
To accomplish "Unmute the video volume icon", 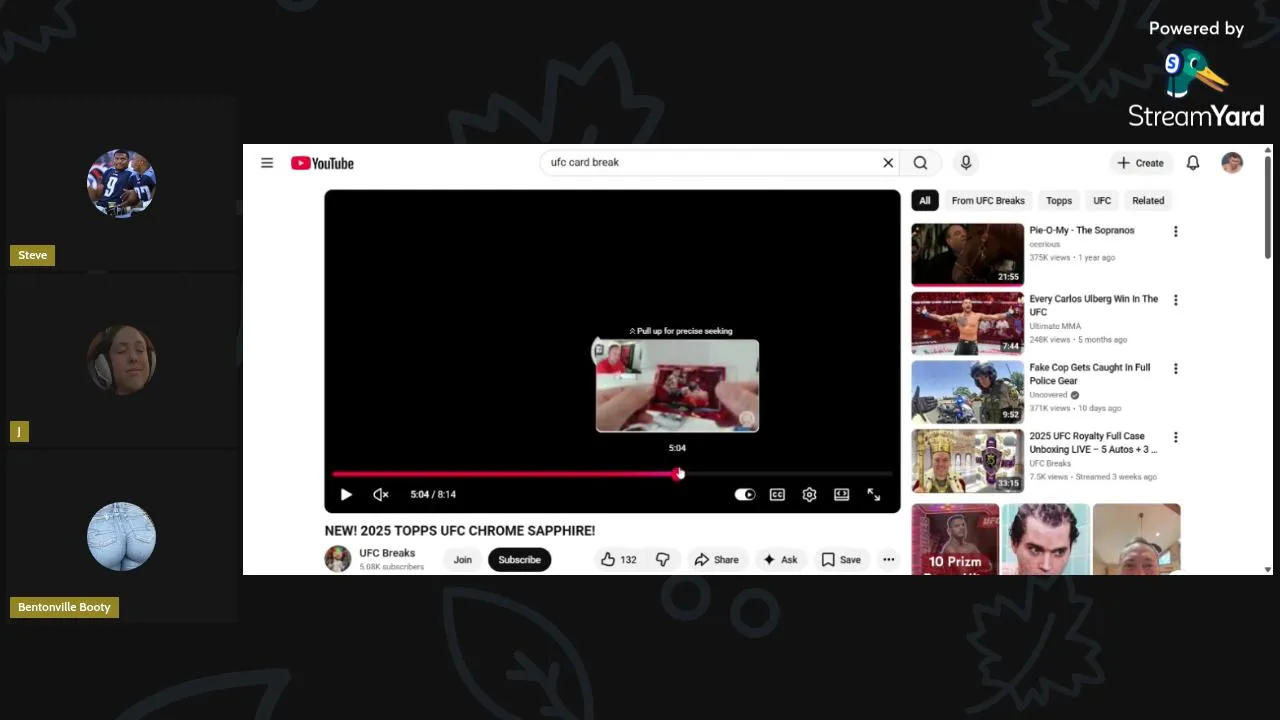I will [x=381, y=495].
